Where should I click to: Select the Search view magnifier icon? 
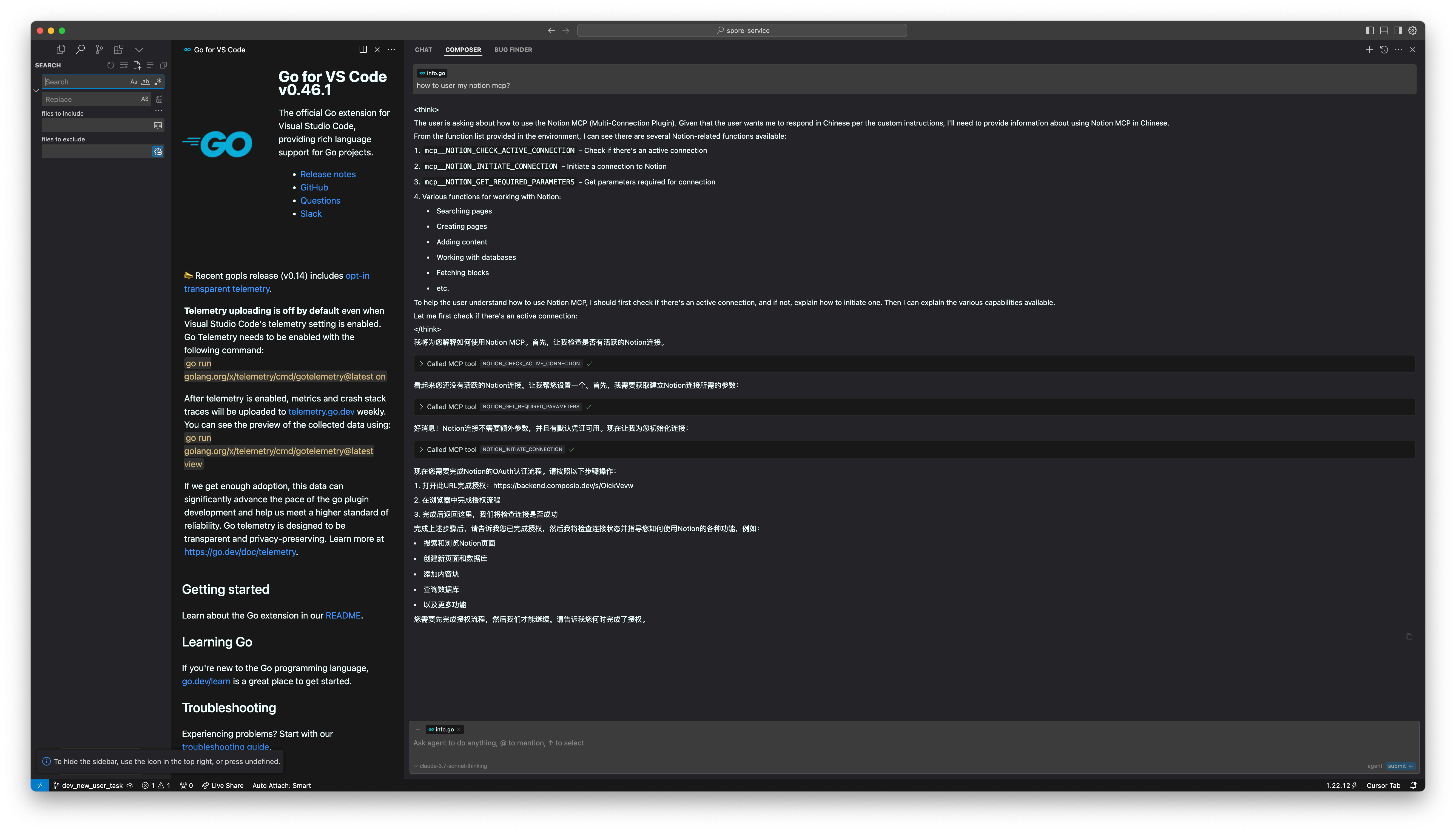[81, 50]
